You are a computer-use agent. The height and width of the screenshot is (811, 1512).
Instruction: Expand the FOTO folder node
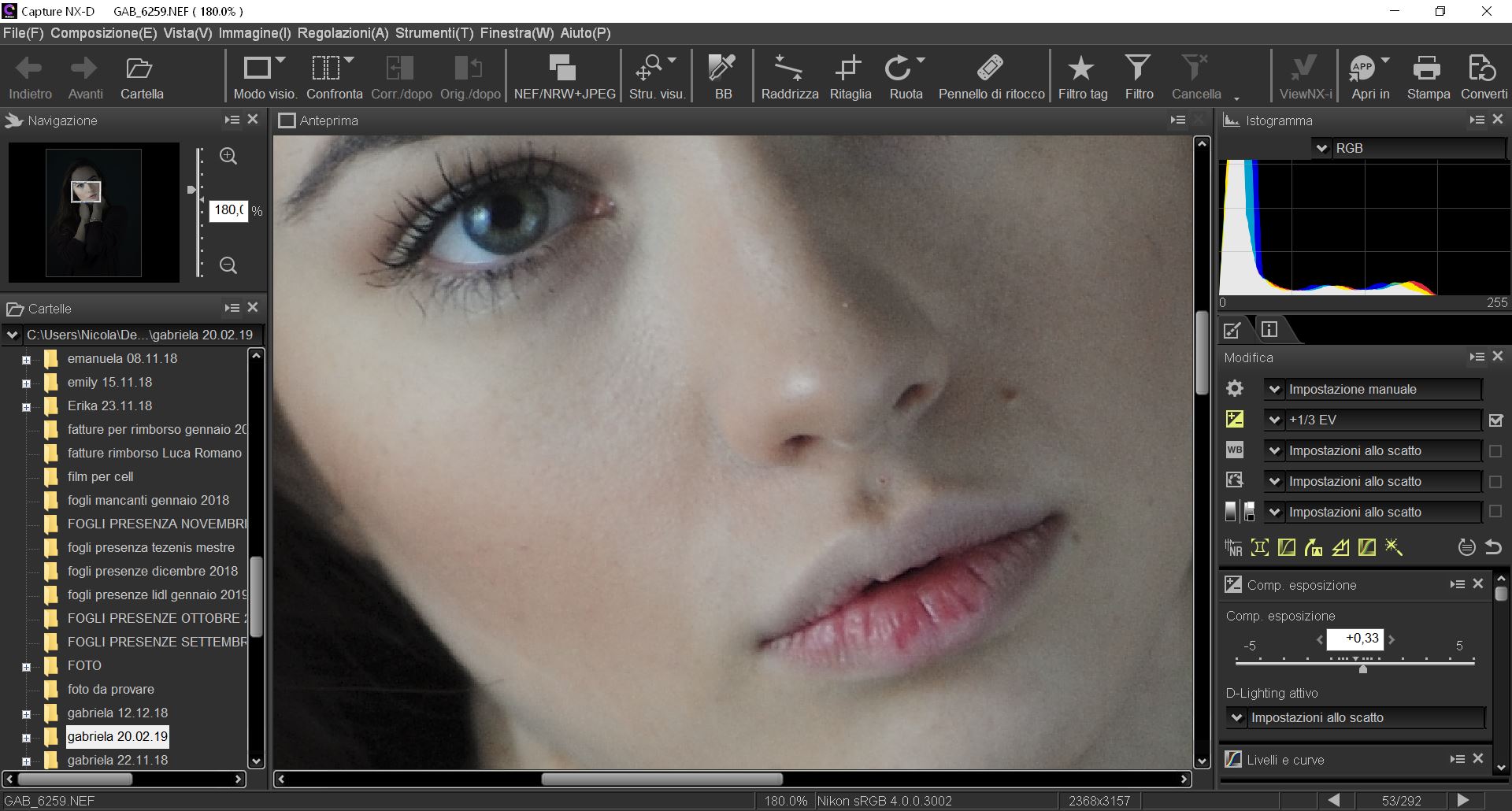[26, 666]
